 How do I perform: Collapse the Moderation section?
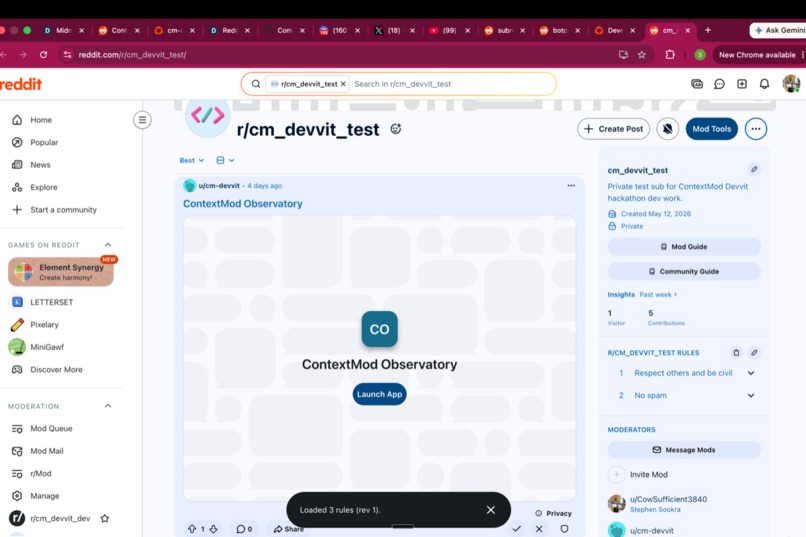pos(108,406)
